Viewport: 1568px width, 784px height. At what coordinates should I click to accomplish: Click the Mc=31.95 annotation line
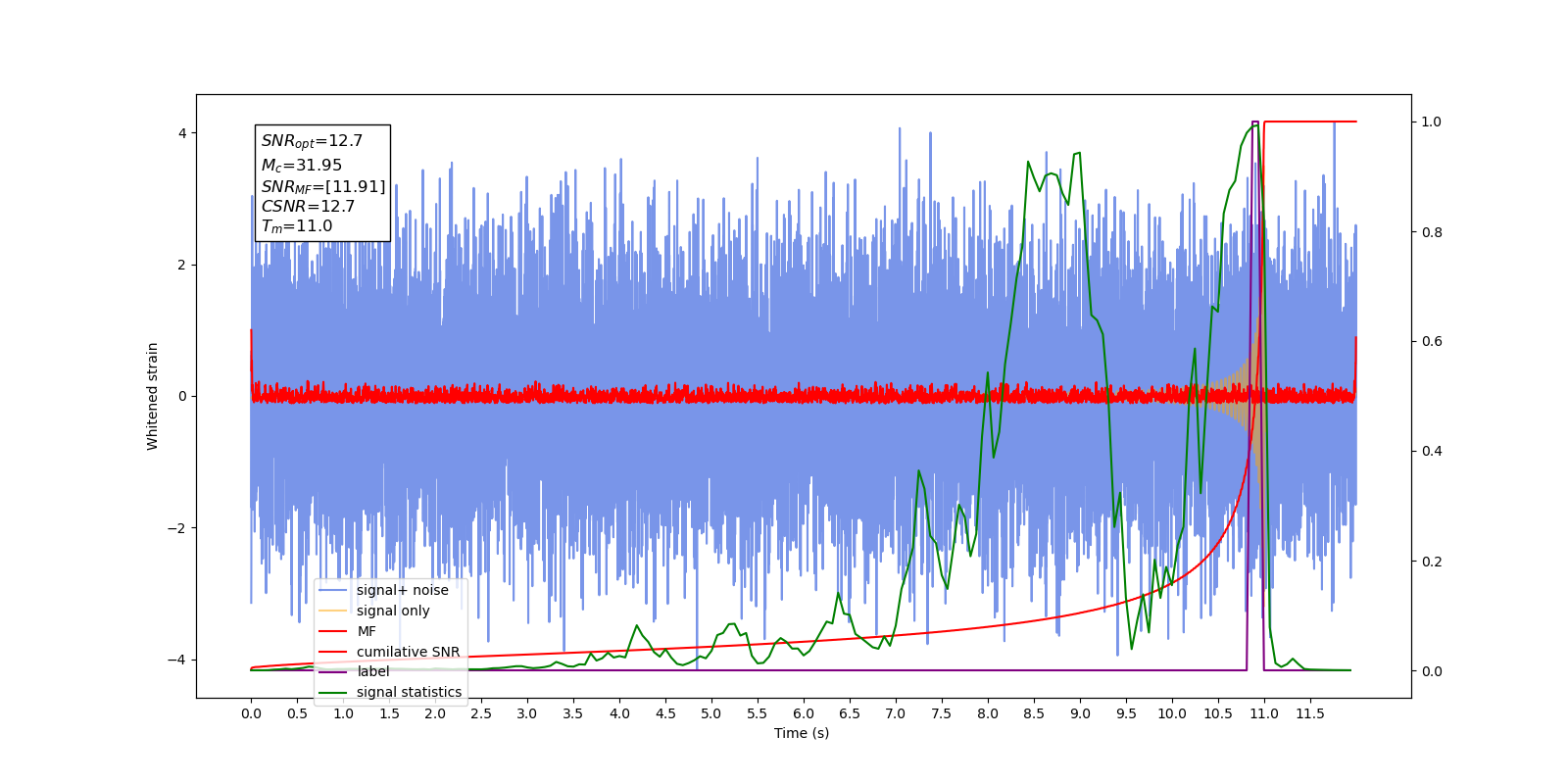click(x=301, y=166)
